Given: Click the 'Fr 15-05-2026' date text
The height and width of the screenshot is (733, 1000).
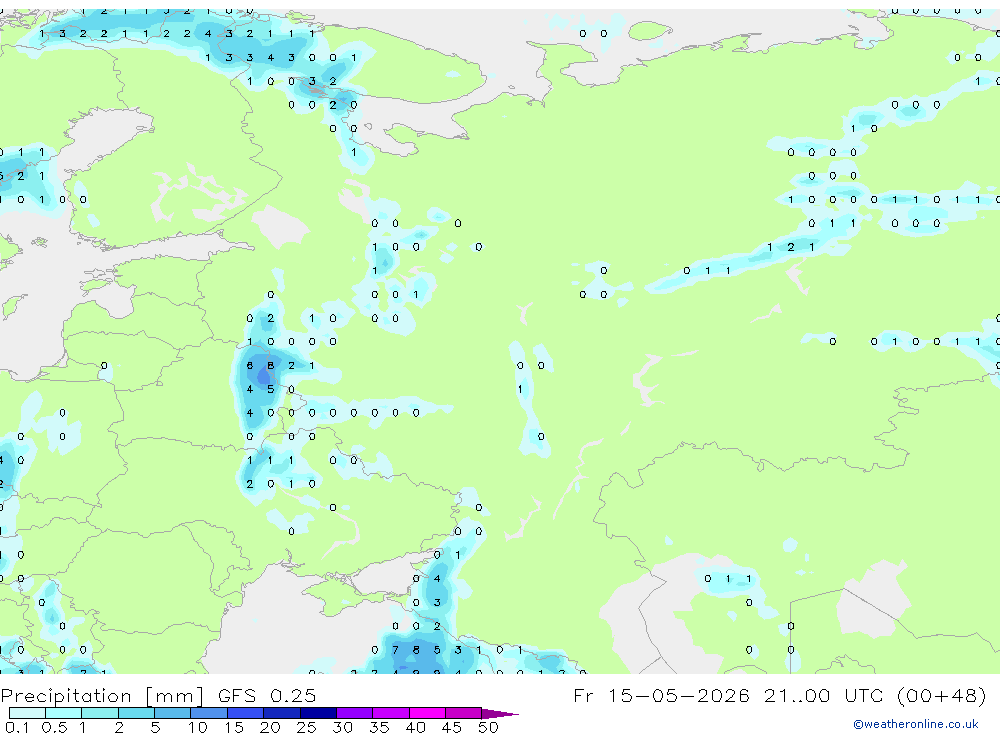Looking at the screenshot, I should pyautogui.click(x=661, y=695).
